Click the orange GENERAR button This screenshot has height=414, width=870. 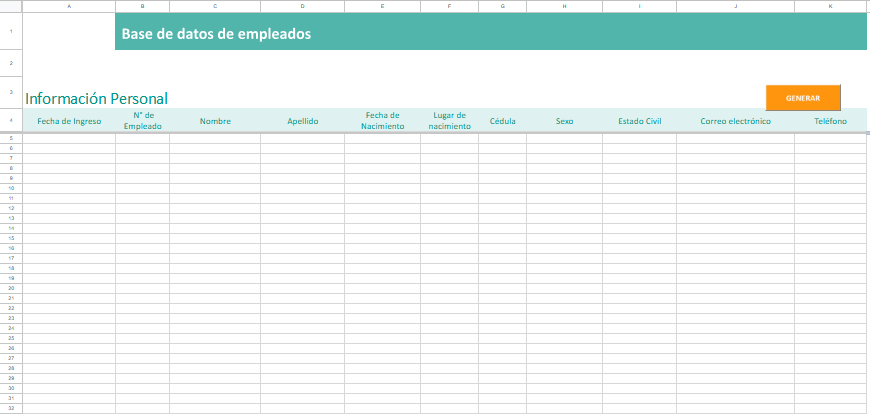point(803,98)
